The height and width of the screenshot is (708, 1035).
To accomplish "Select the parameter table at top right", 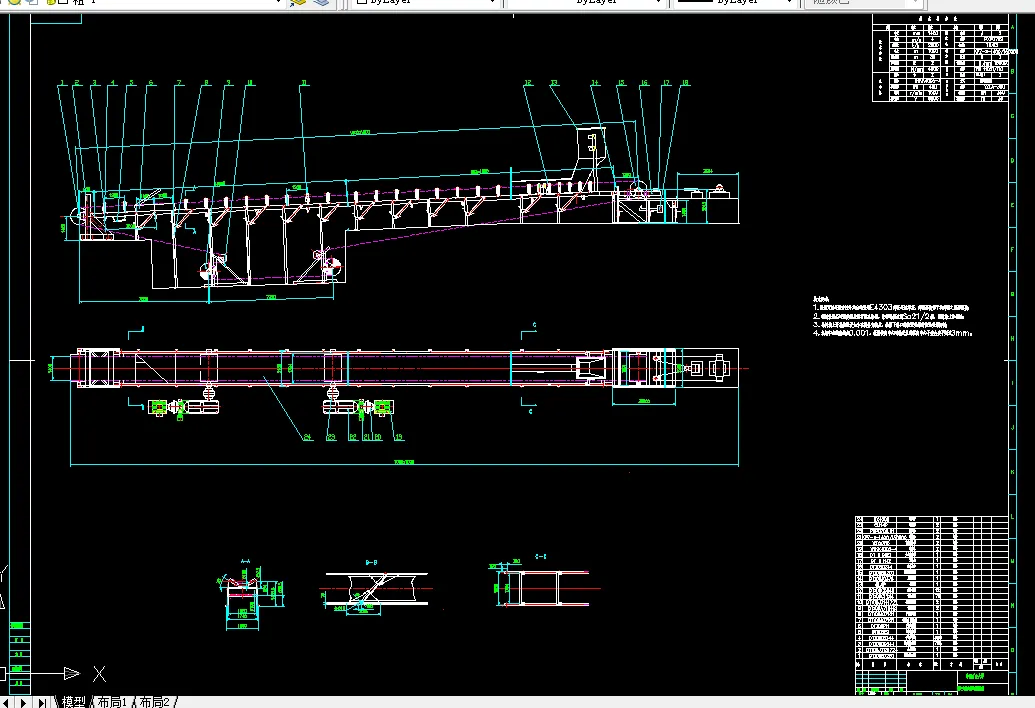I will pyautogui.click(x=941, y=59).
